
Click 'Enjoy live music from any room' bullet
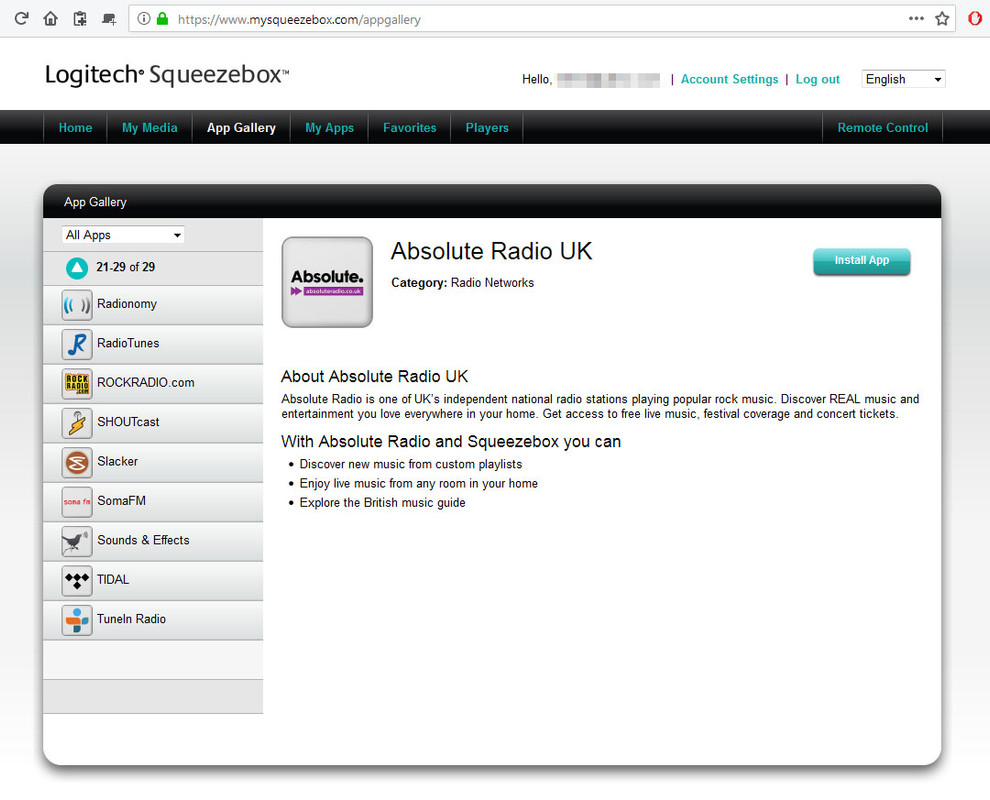(419, 483)
